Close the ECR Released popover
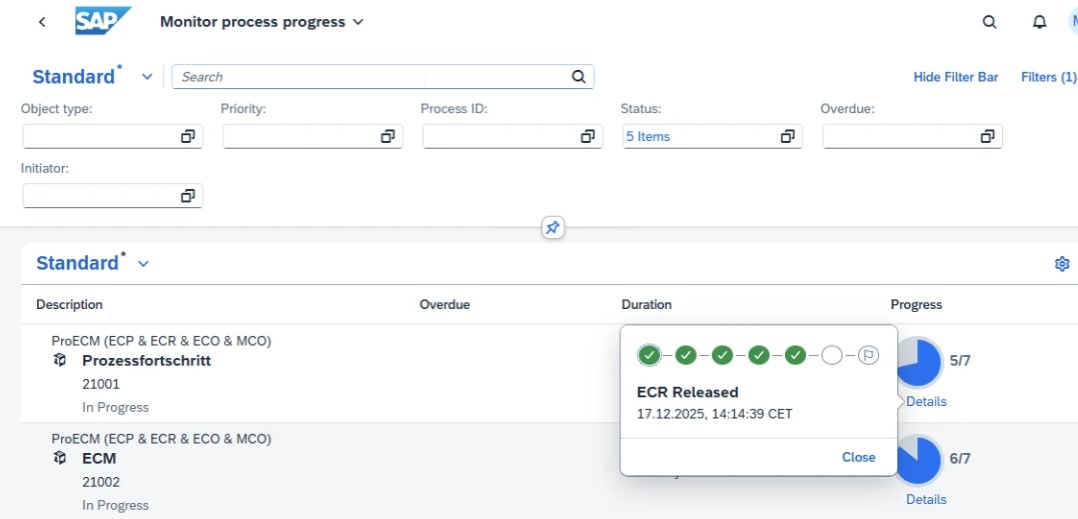 pyautogui.click(x=858, y=457)
